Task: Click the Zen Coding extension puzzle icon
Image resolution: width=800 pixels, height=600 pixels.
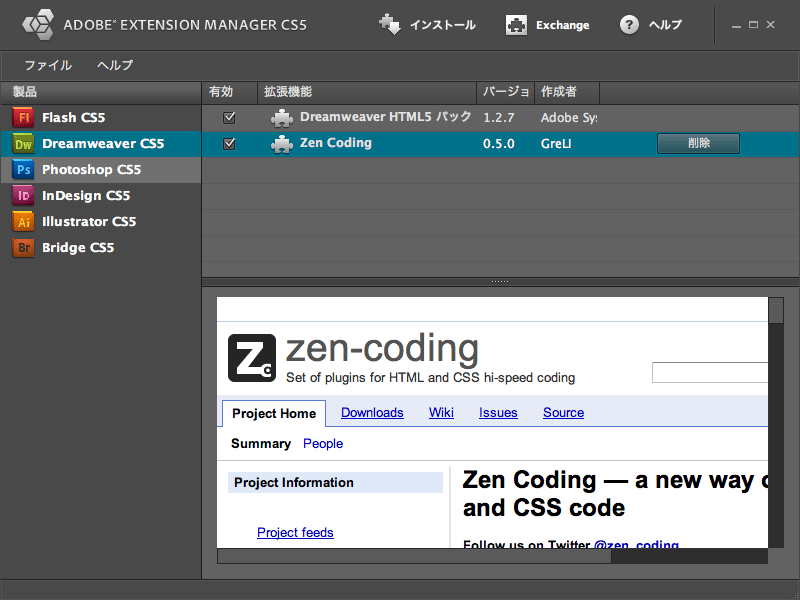Action: [x=282, y=144]
